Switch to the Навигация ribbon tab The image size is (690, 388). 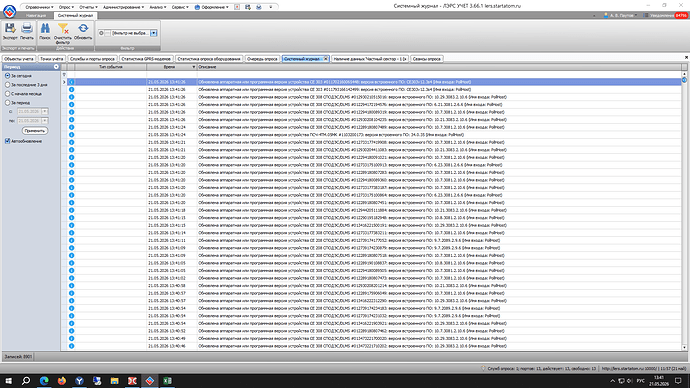pos(36,15)
